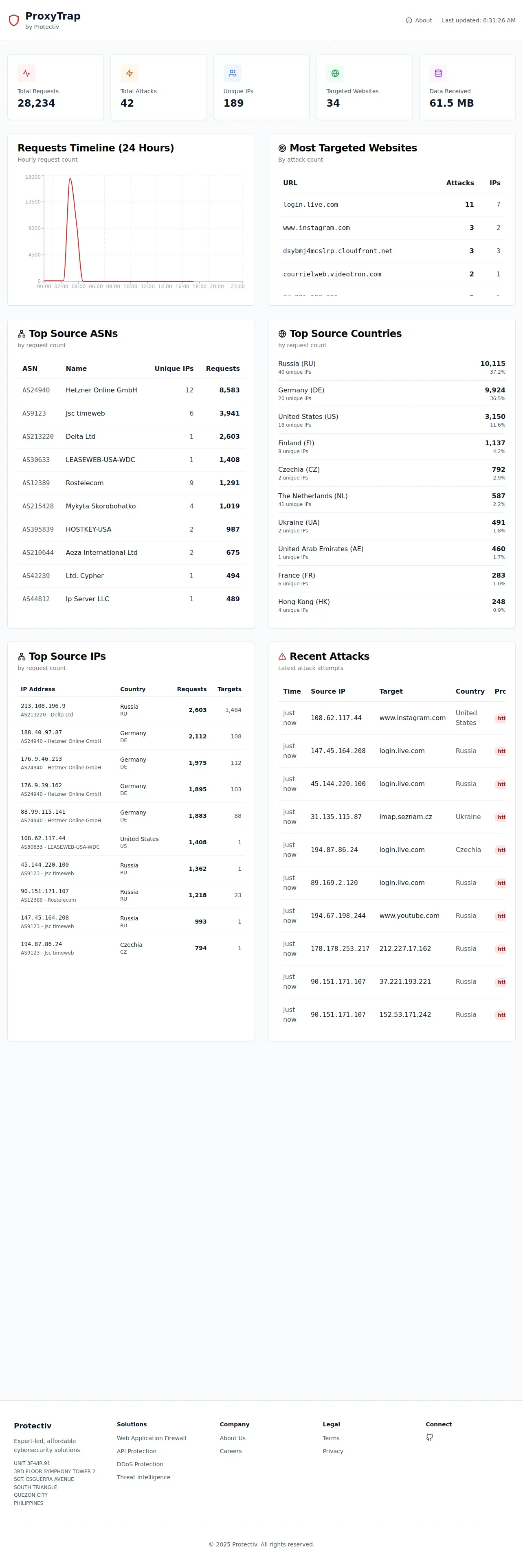Screen dimensions: 523x1568
Task: Select AS213220 Delta Ltd row
Action: pyautogui.click(x=131, y=436)
